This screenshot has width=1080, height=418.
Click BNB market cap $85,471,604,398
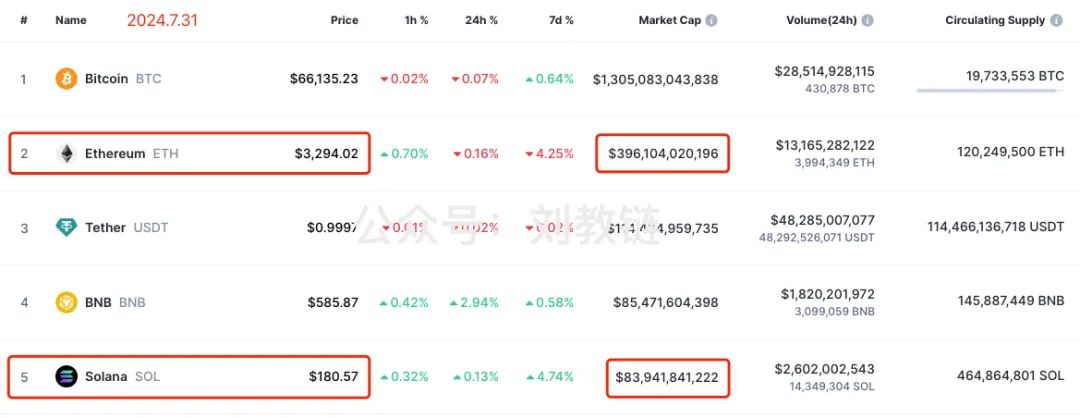pyautogui.click(x=665, y=302)
